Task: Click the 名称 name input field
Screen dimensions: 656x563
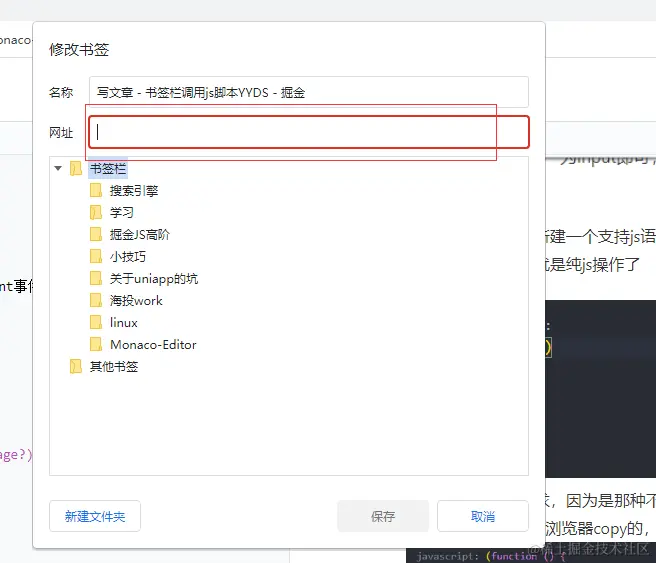Action: pyautogui.click(x=309, y=92)
